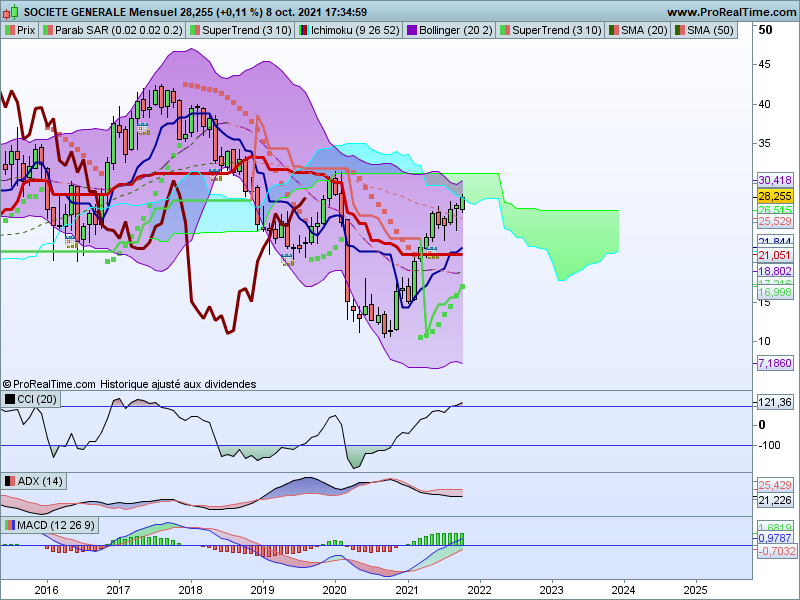800x600 pixels.
Task: Click the 2017 label on time axis
Action: click(118, 590)
